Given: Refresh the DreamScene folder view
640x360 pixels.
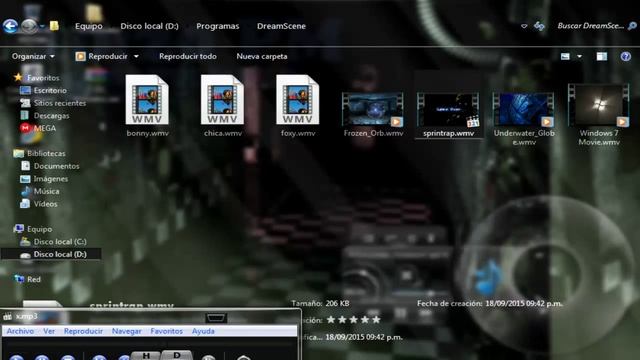Looking at the screenshot, I should click(539, 26).
